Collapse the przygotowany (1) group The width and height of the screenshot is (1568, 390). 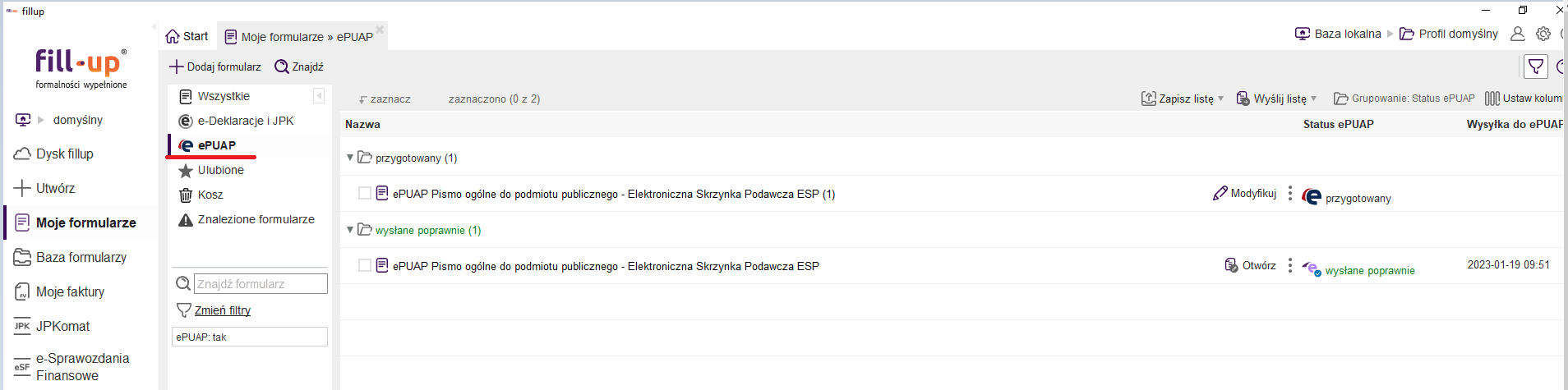click(x=350, y=158)
